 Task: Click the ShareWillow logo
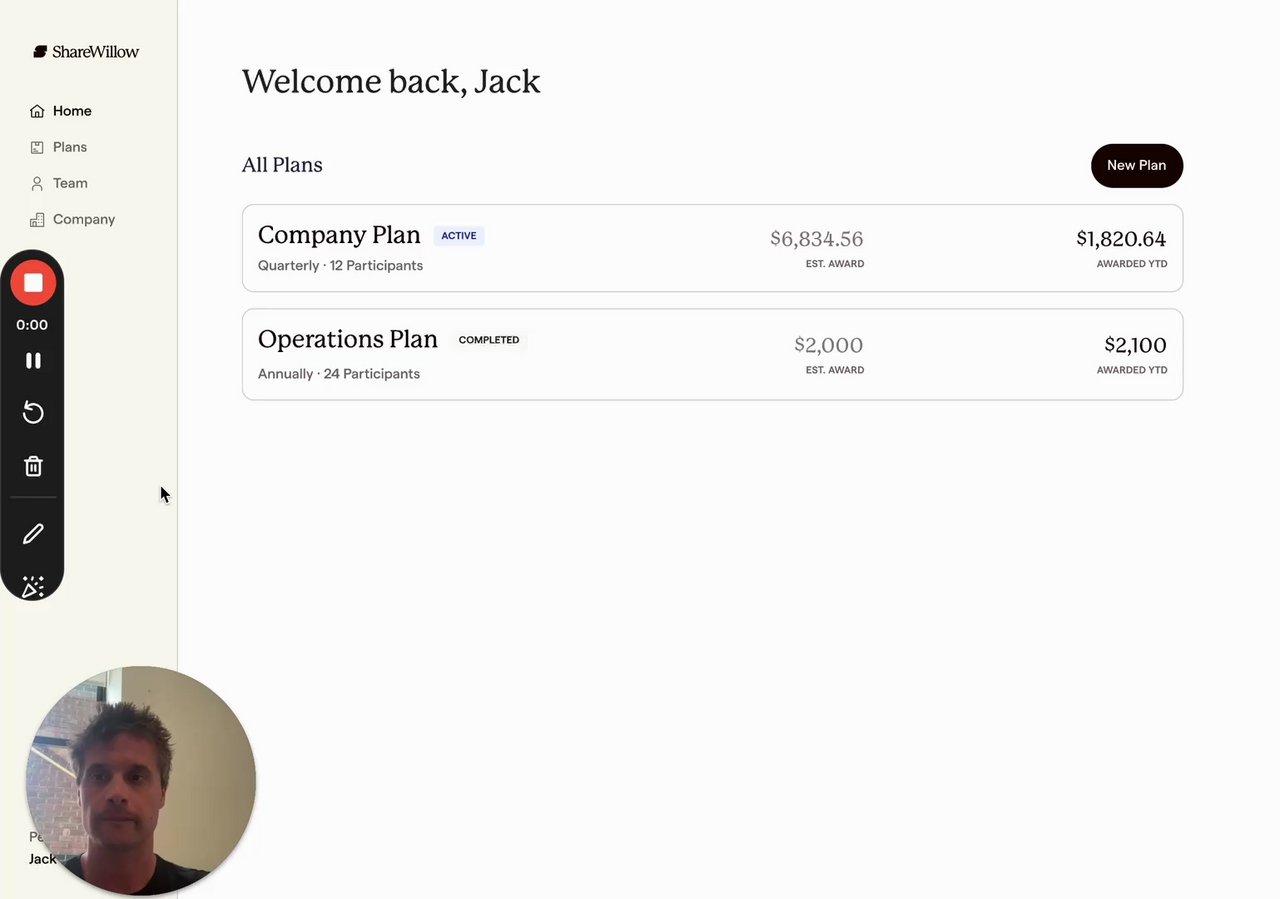click(x=86, y=52)
